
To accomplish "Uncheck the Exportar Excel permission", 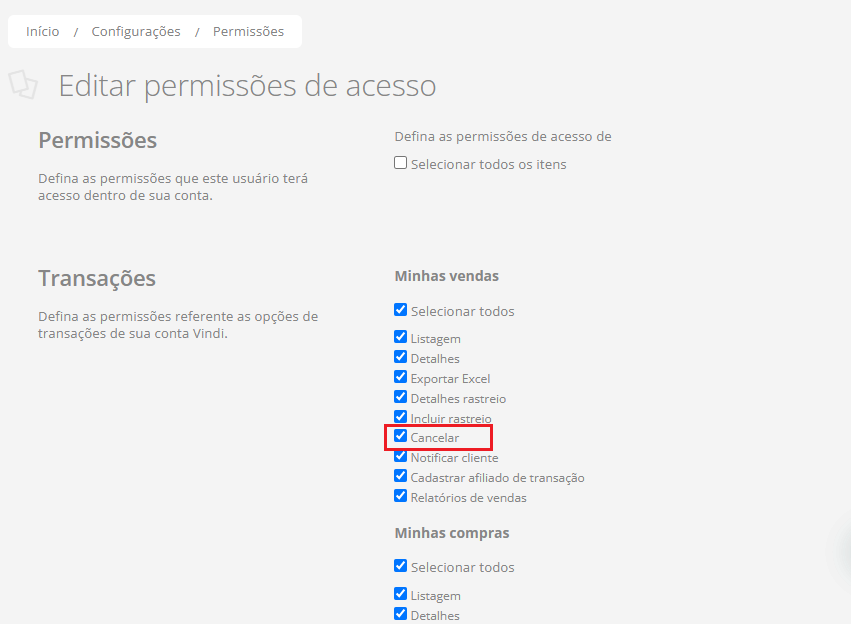I will point(401,377).
